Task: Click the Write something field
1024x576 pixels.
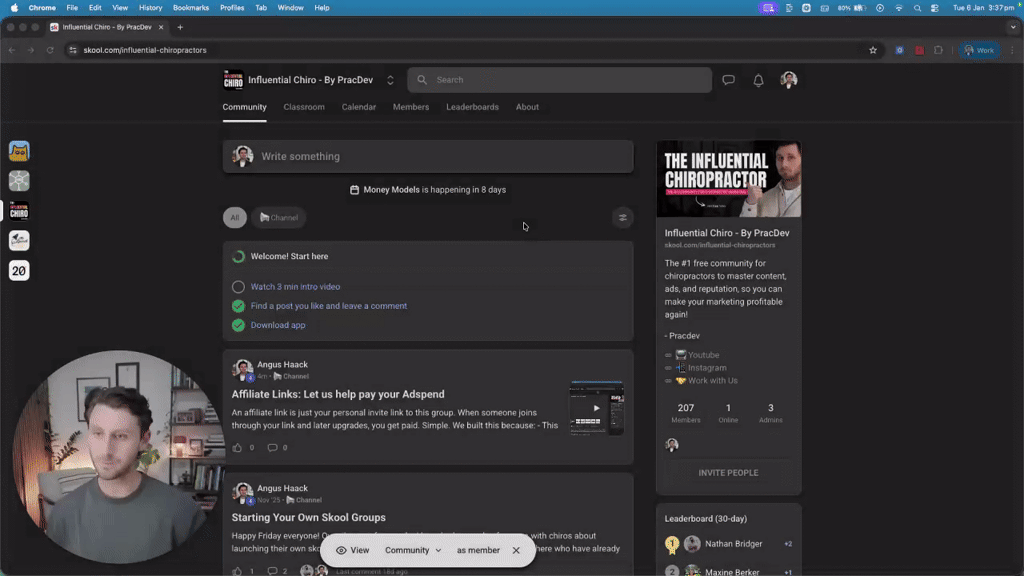Action: coord(428,157)
